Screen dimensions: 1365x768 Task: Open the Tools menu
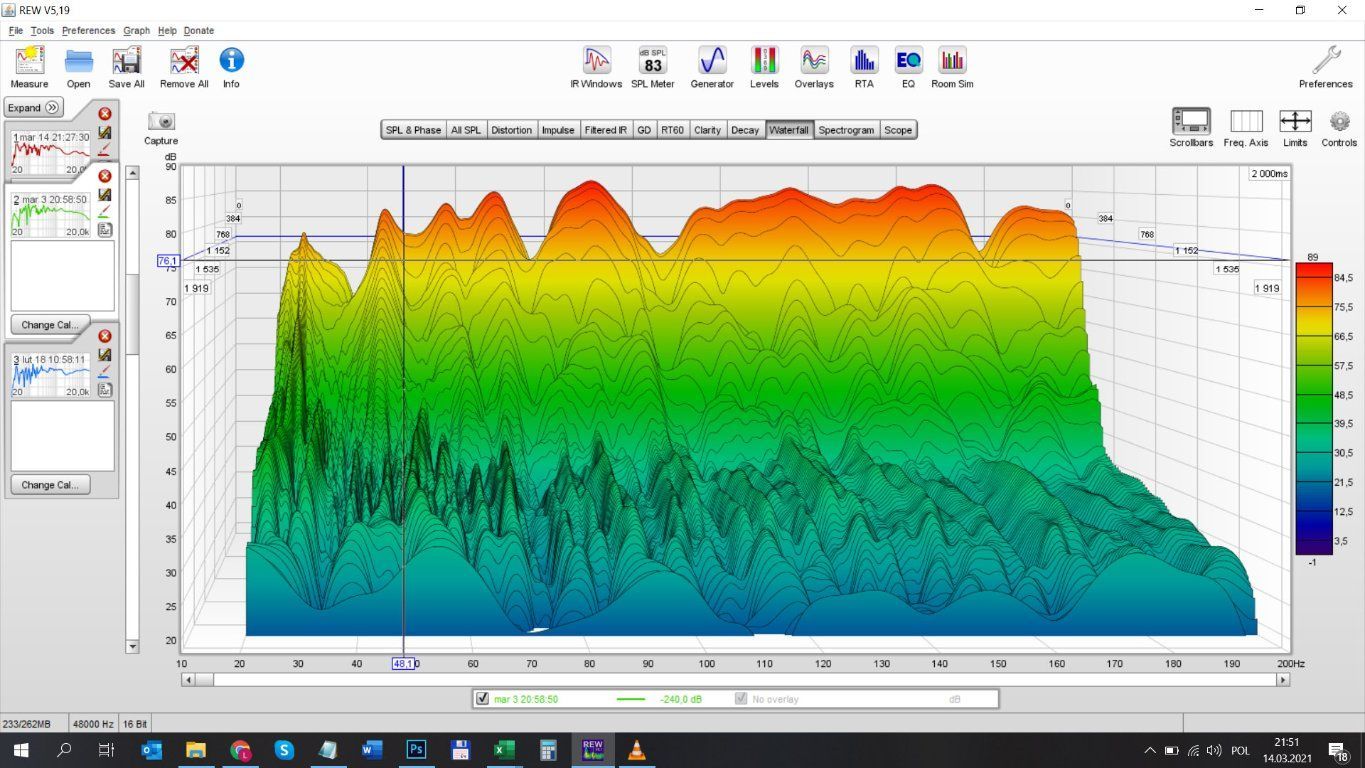42,30
